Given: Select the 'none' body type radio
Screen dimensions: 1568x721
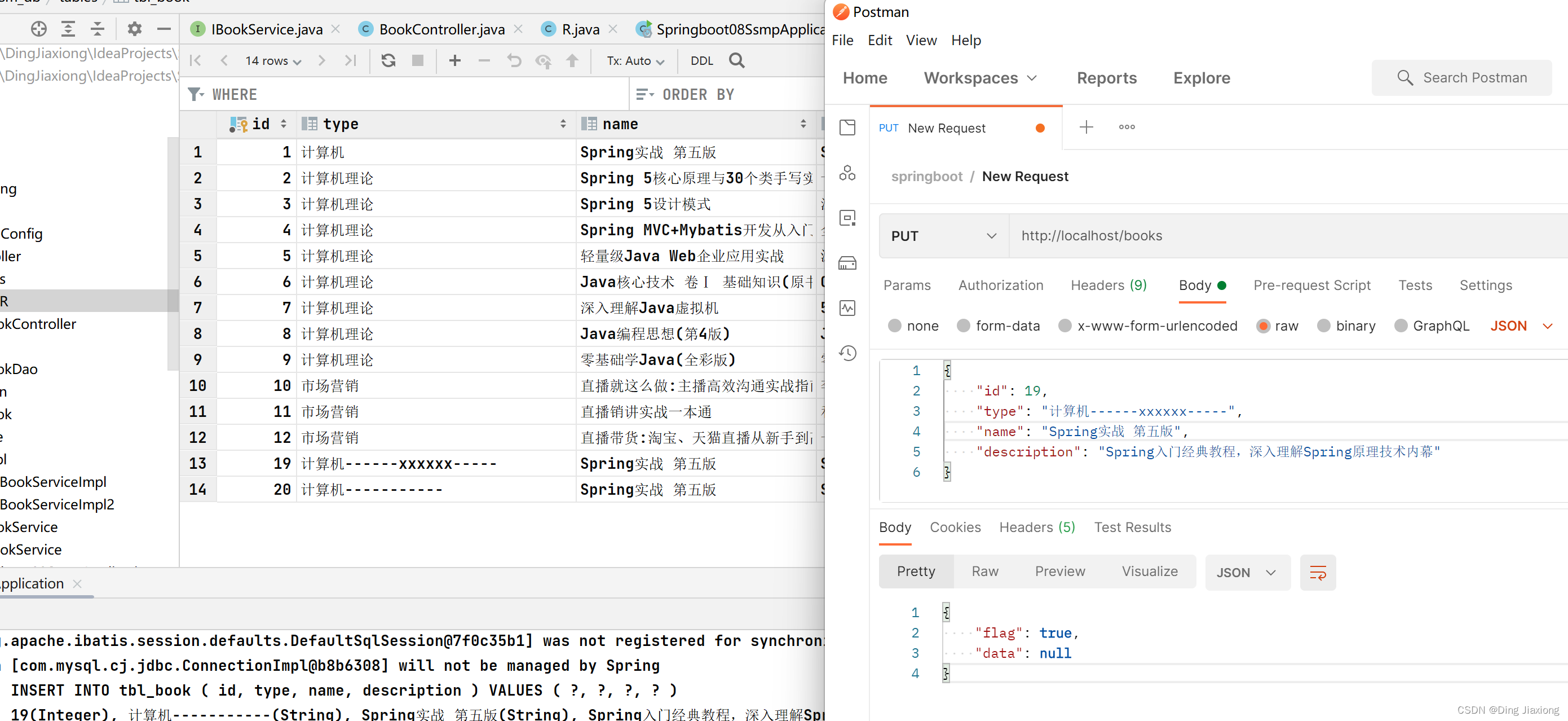Looking at the screenshot, I should pyautogui.click(x=894, y=326).
